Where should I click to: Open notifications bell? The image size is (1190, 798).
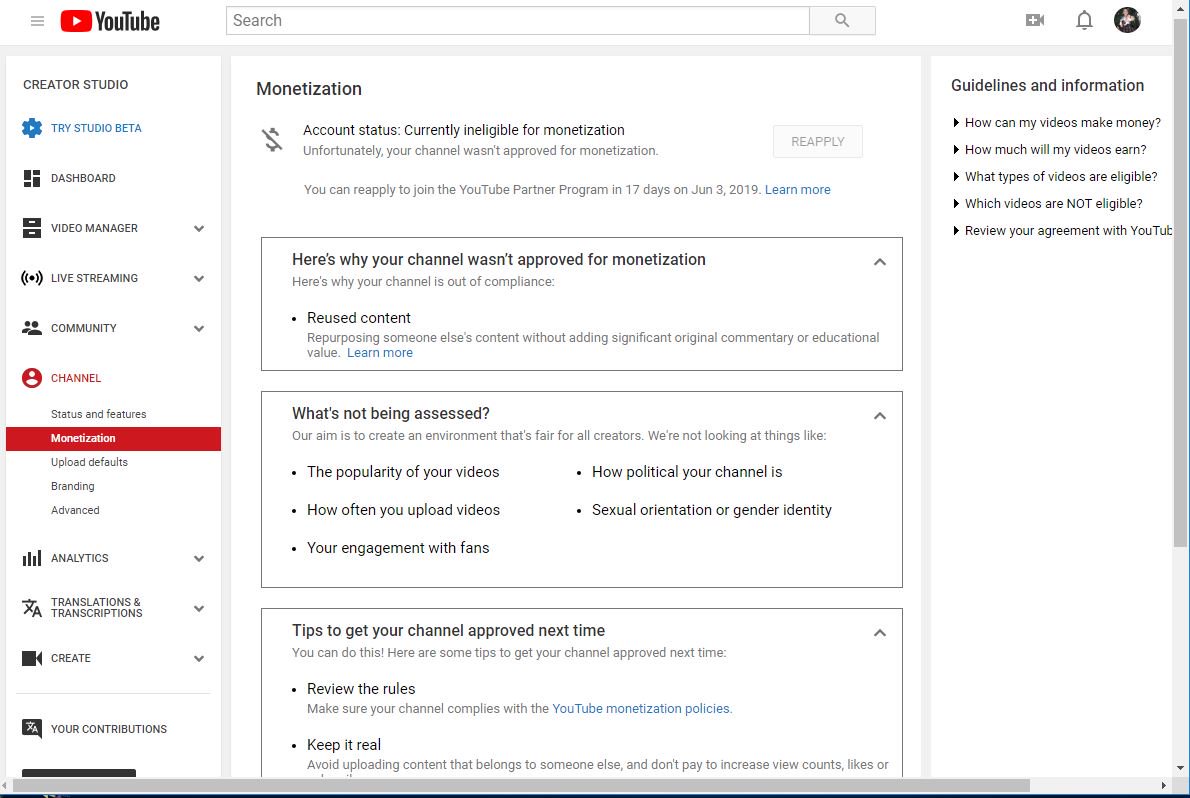tap(1084, 21)
